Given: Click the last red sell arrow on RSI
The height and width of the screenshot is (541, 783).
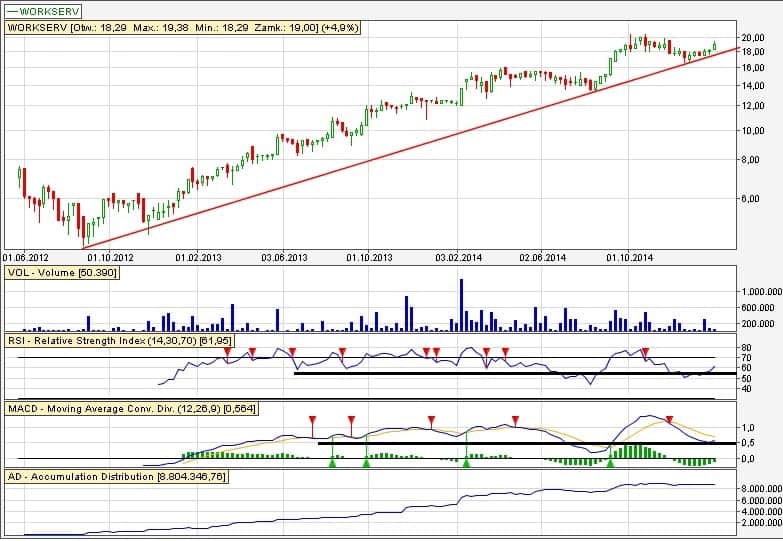Looking at the screenshot, I should pos(645,351).
